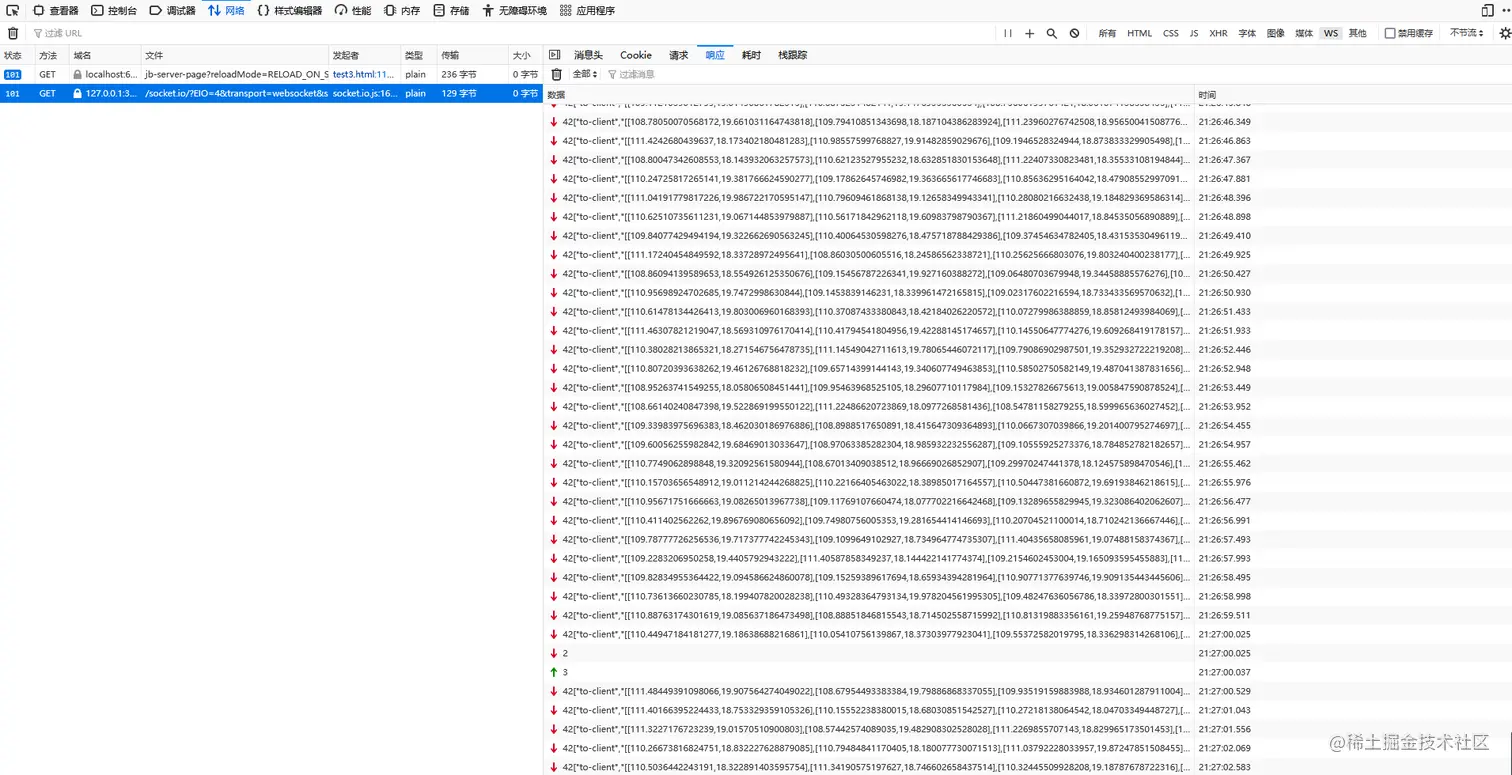The height and width of the screenshot is (775, 1512).
Task: Enable the 禁用缓存 checkbox
Action: coord(1390,33)
